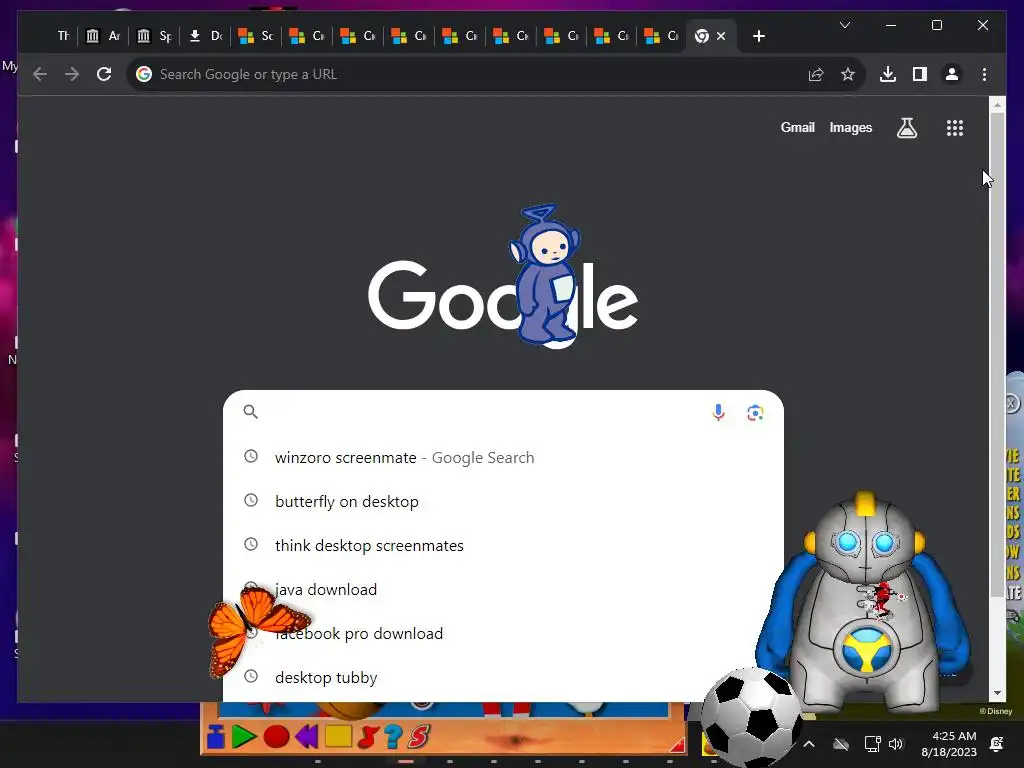
Task: Select suggestion 'facebook pro download'
Action: tap(503, 633)
